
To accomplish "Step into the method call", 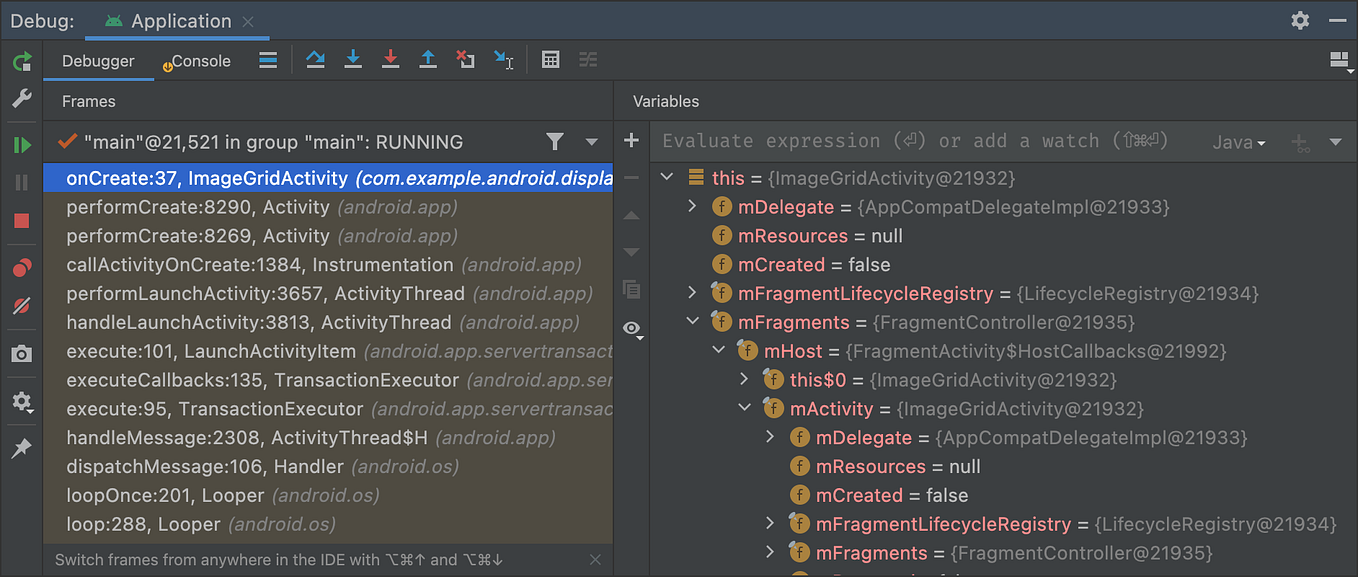I will click(353, 60).
